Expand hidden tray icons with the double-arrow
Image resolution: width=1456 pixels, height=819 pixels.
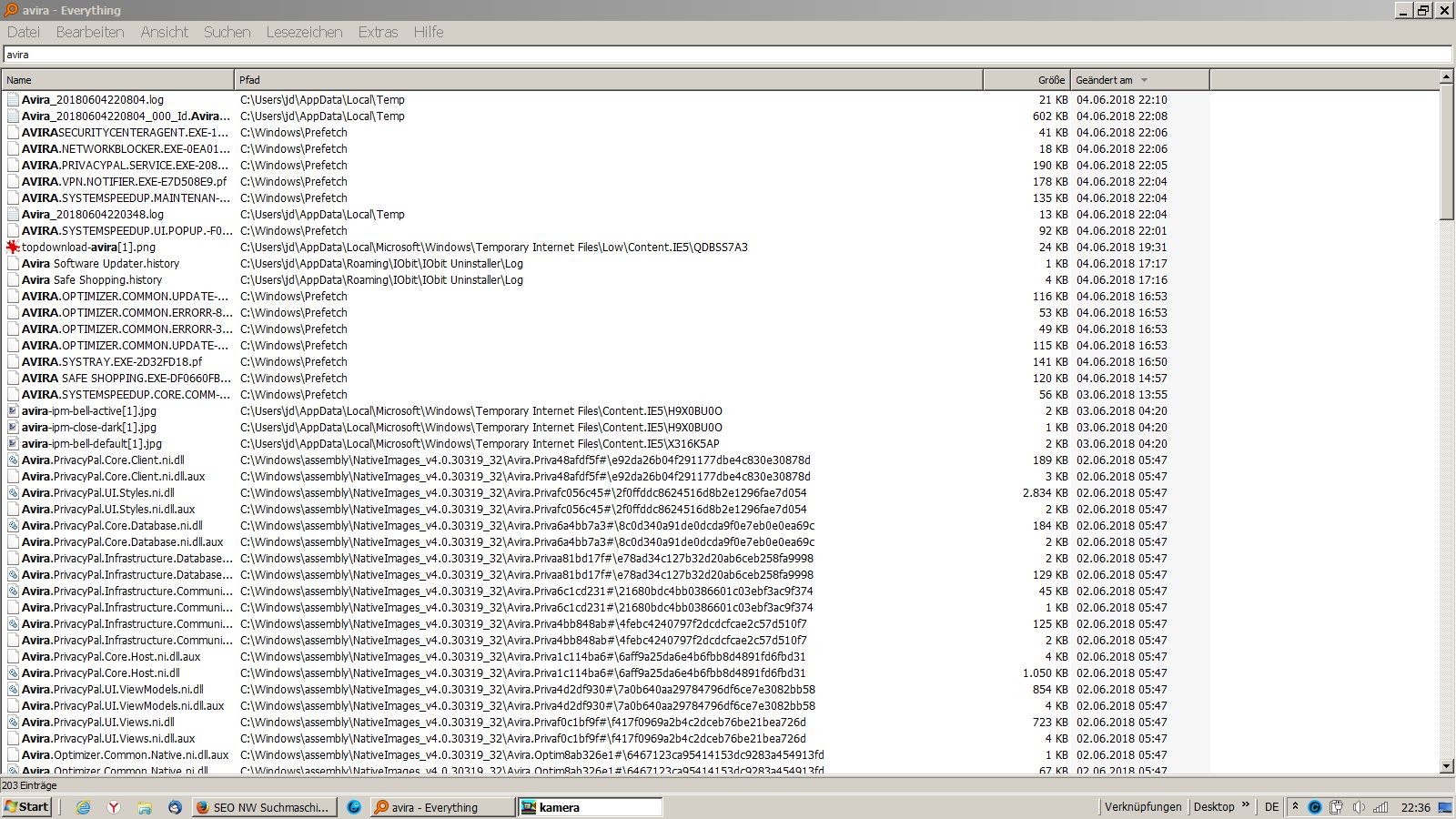(1295, 806)
